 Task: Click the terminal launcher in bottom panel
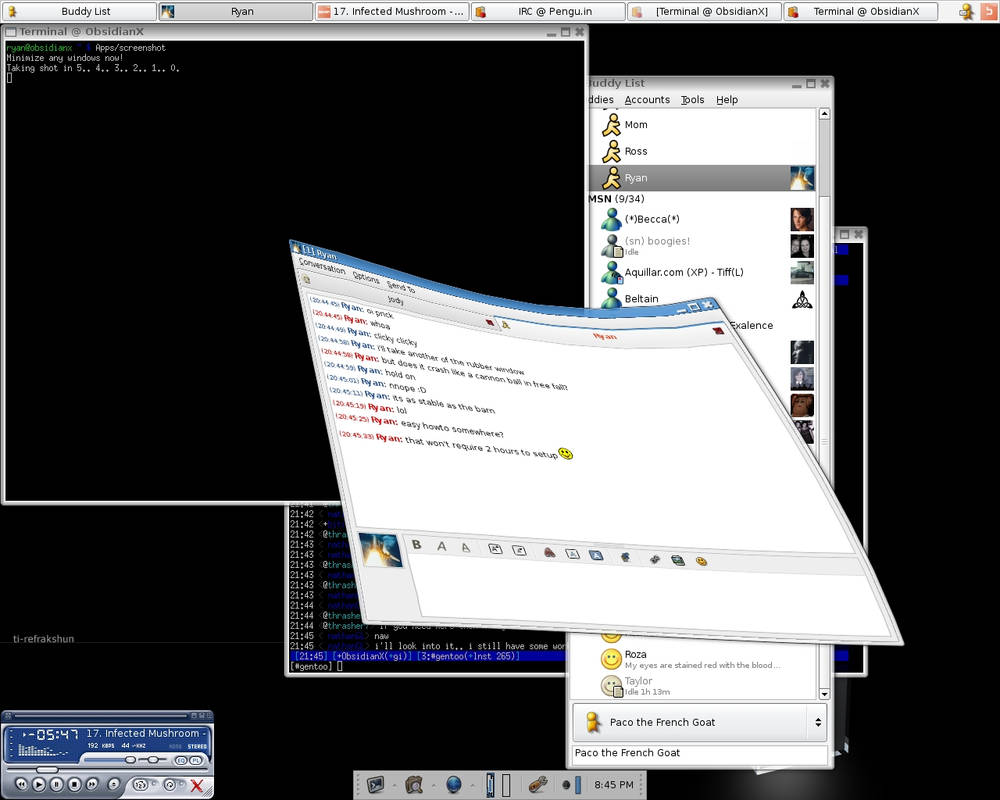pos(376,785)
